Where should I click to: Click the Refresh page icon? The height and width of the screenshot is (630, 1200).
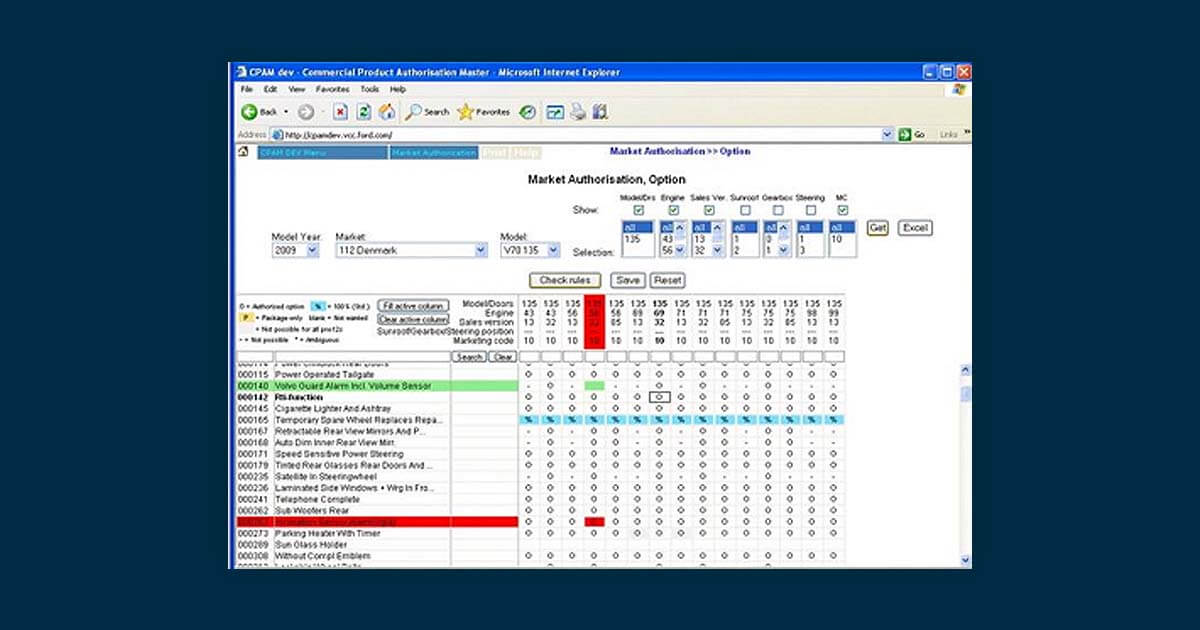click(x=364, y=112)
